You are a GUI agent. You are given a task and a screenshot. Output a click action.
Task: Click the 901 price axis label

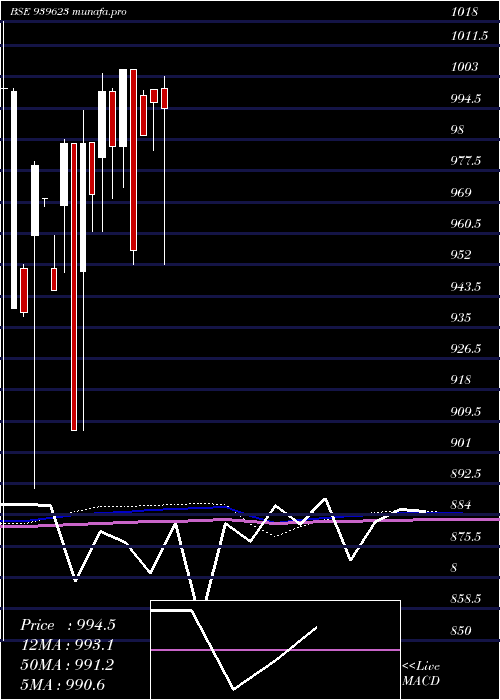(461, 442)
